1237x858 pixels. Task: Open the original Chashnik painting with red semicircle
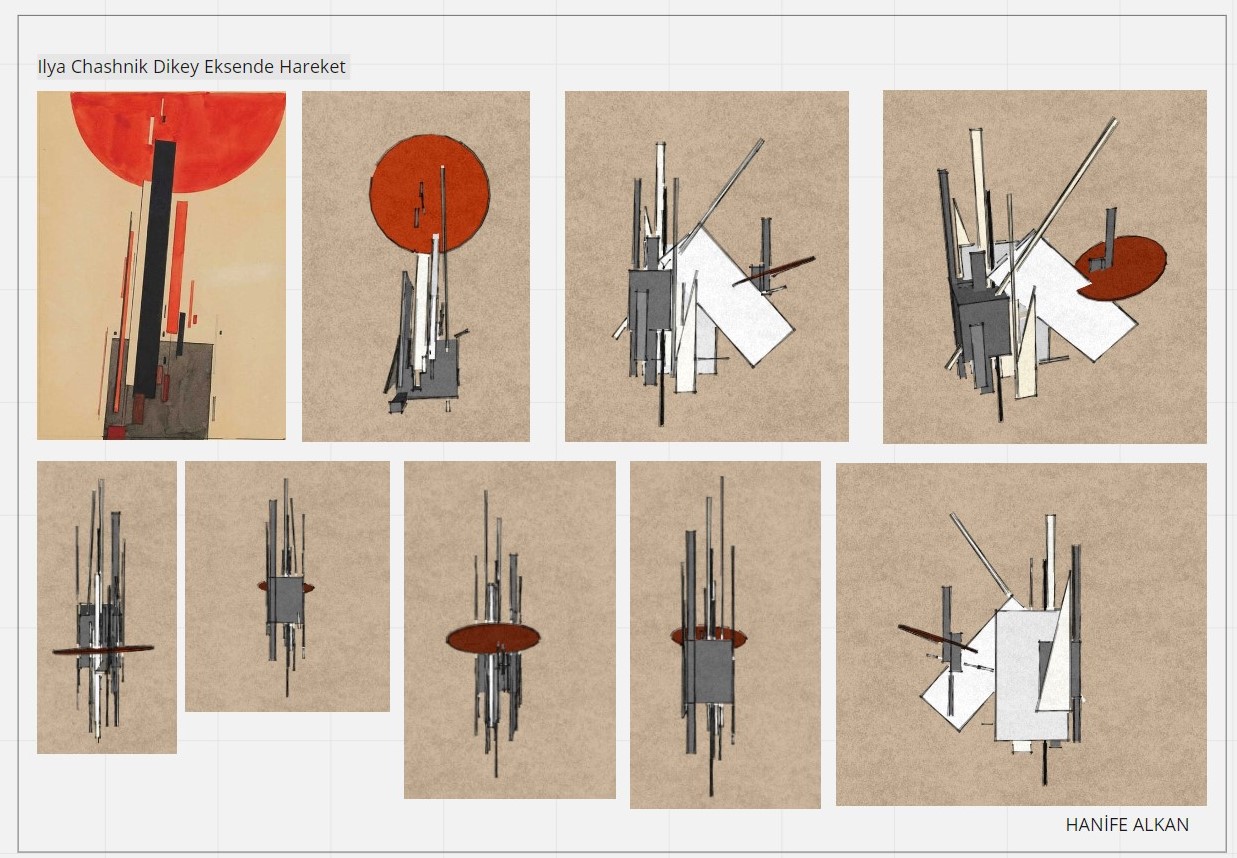pyautogui.click(x=161, y=266)
